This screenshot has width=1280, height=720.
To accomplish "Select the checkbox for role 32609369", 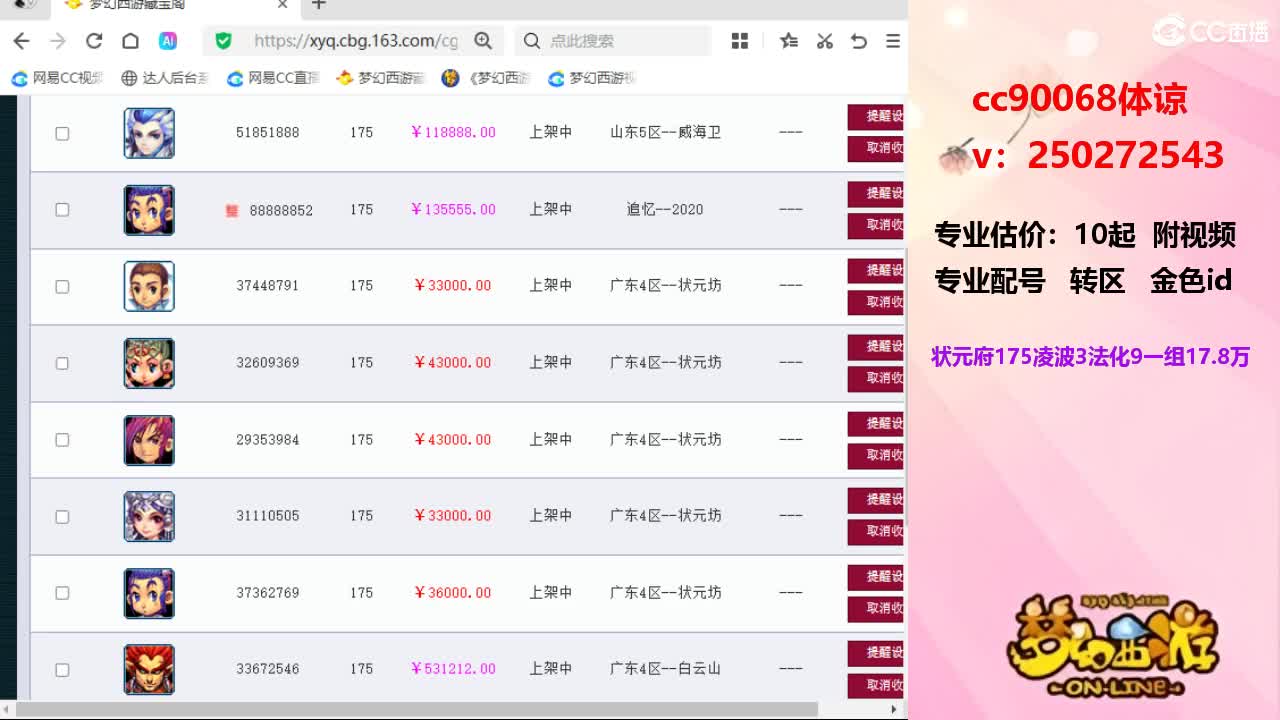I will coord(62,363).
